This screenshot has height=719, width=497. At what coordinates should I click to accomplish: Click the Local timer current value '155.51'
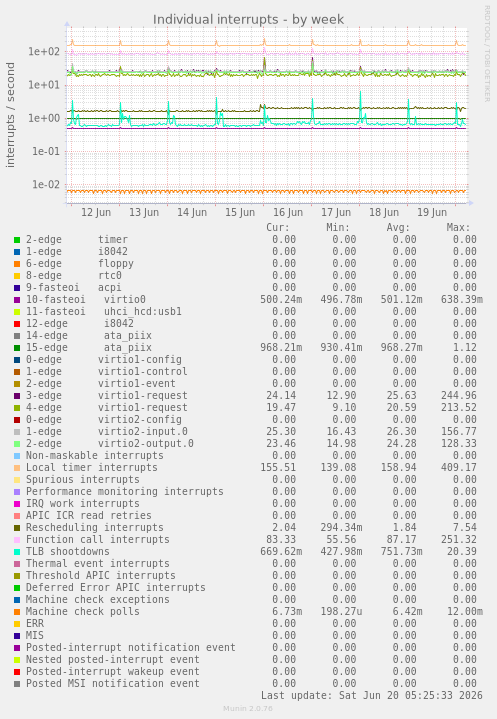coord(278,468)
